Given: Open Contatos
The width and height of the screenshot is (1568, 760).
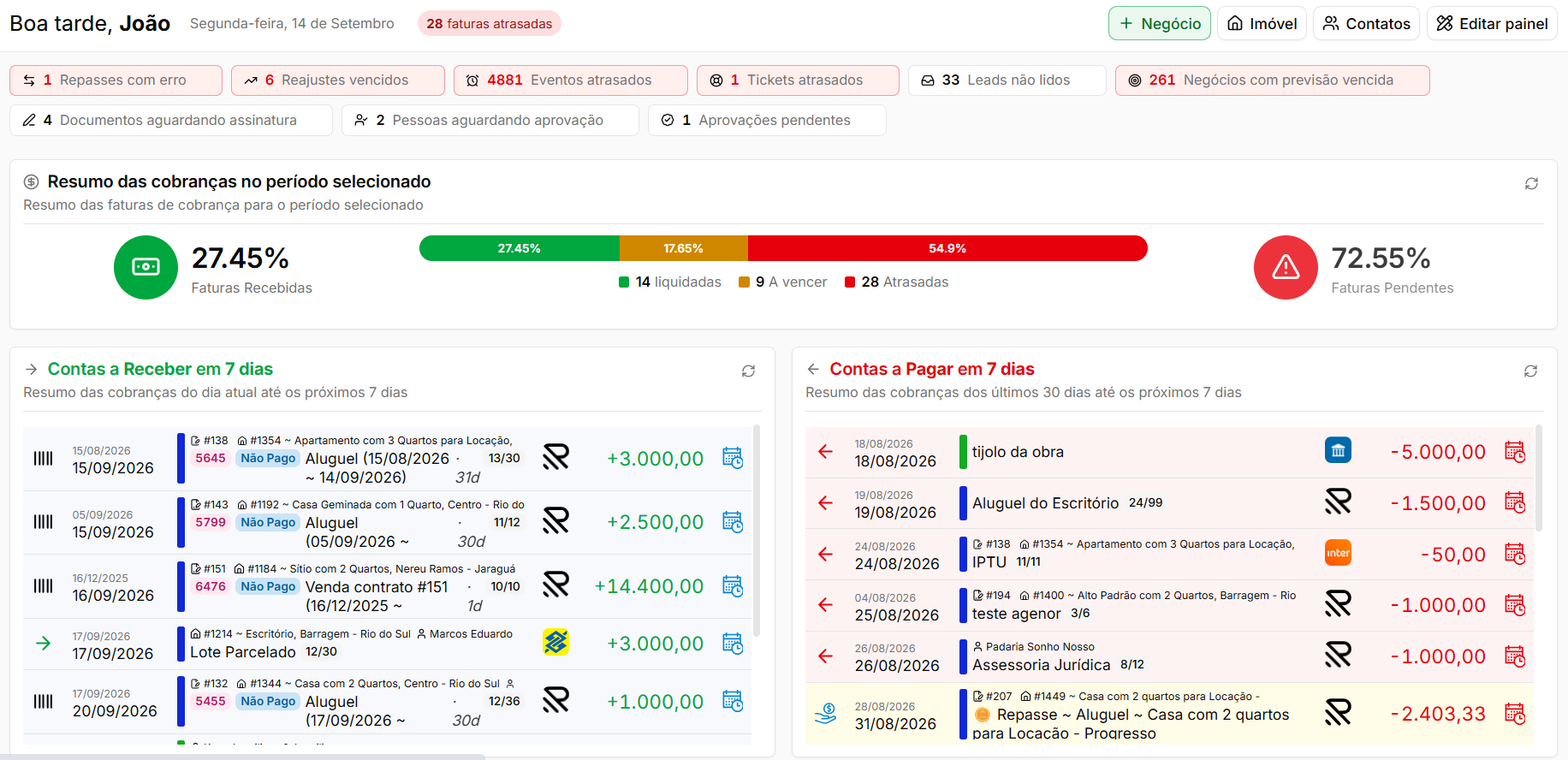Looking at the screenshot, I should [1366, 24].
